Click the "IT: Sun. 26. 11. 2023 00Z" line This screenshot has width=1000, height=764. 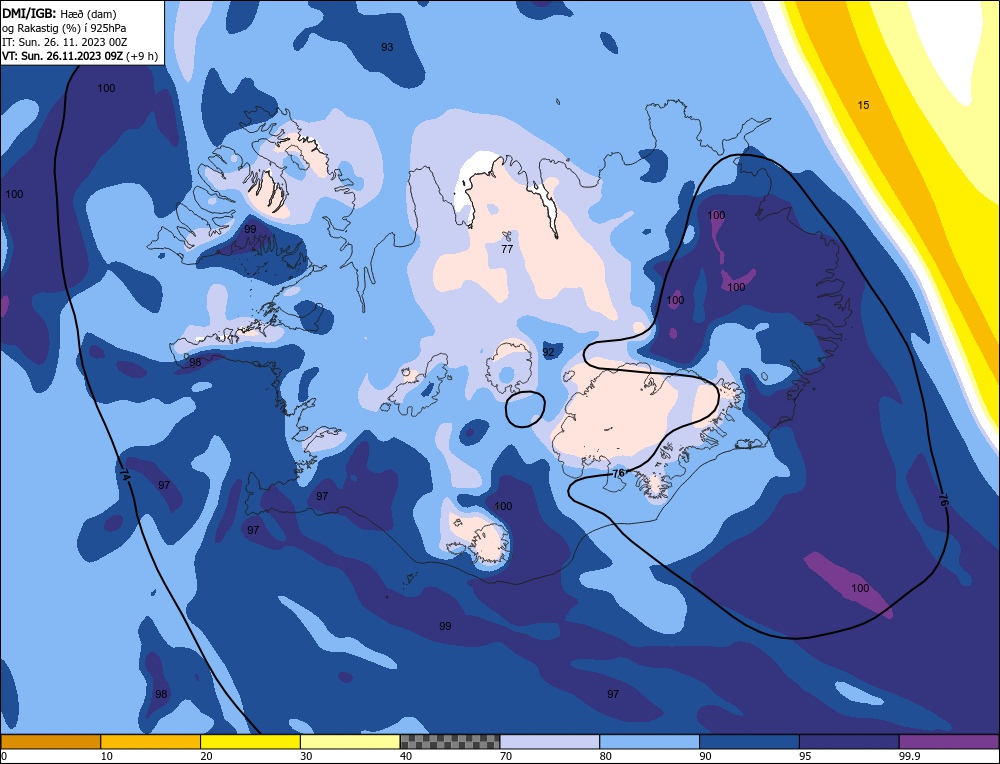[65, 42]
